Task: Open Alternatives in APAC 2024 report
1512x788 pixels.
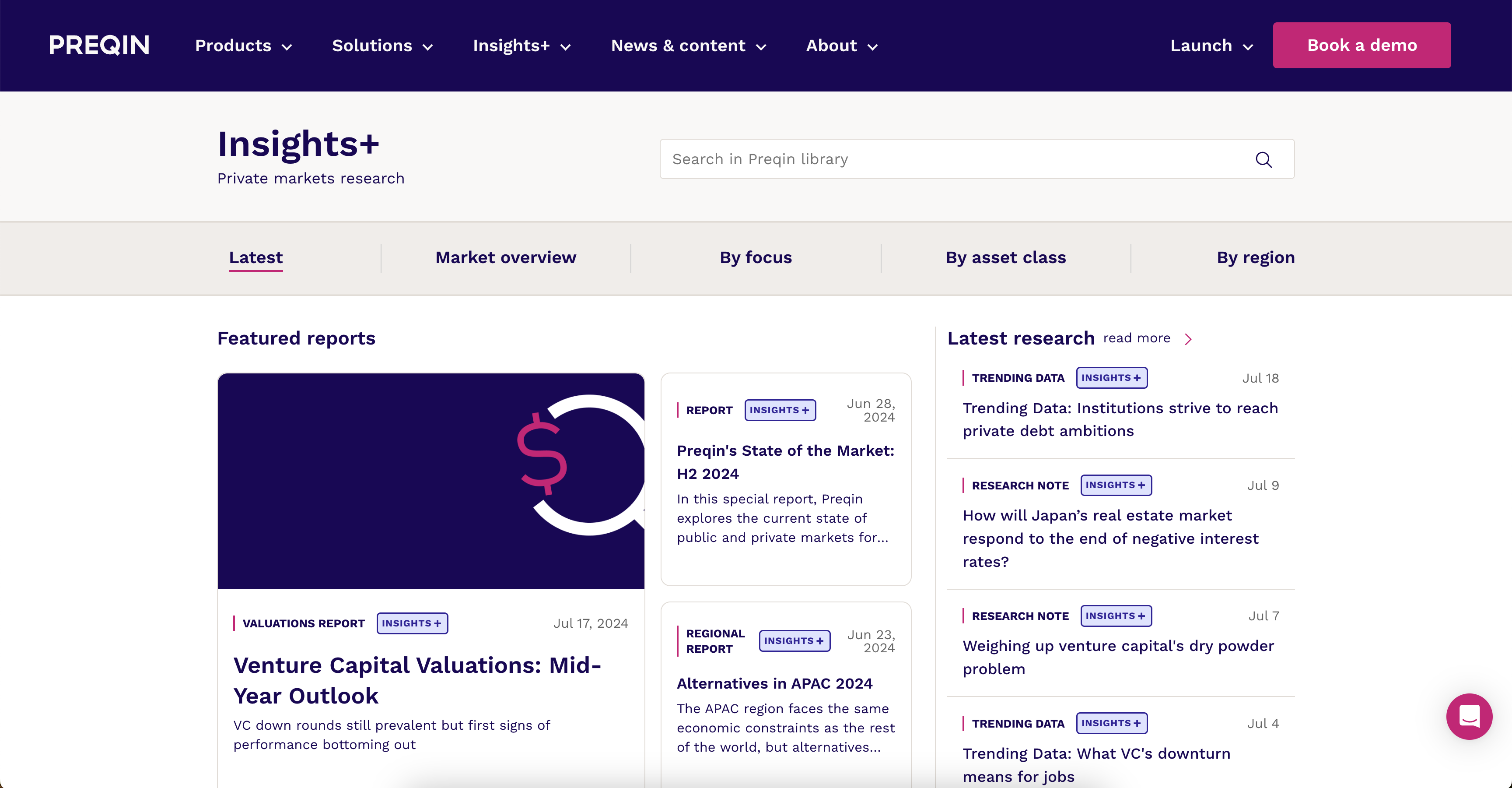Action: (775, 684)
